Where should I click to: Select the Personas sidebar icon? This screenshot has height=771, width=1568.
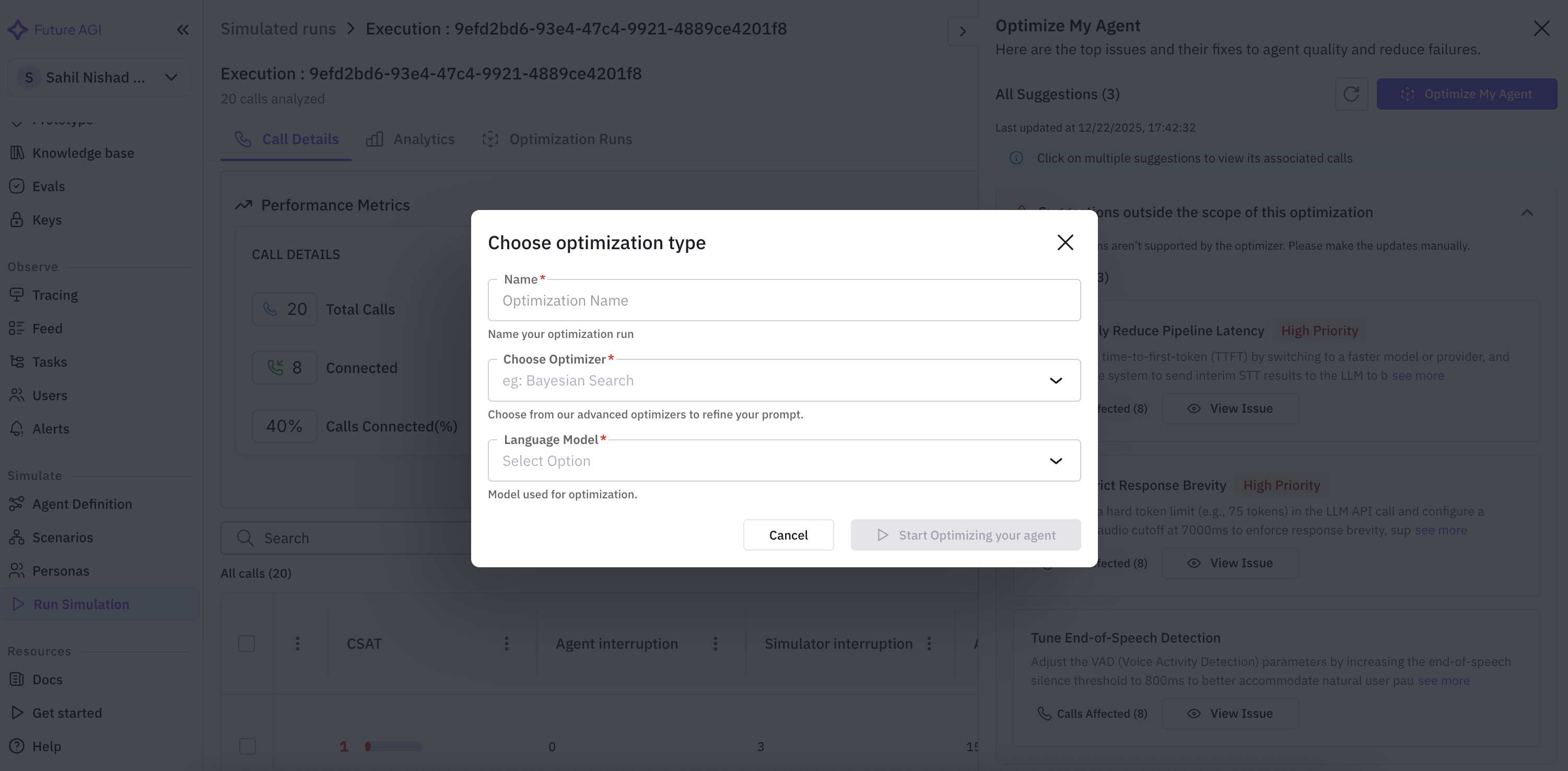(x=18, y=571)
